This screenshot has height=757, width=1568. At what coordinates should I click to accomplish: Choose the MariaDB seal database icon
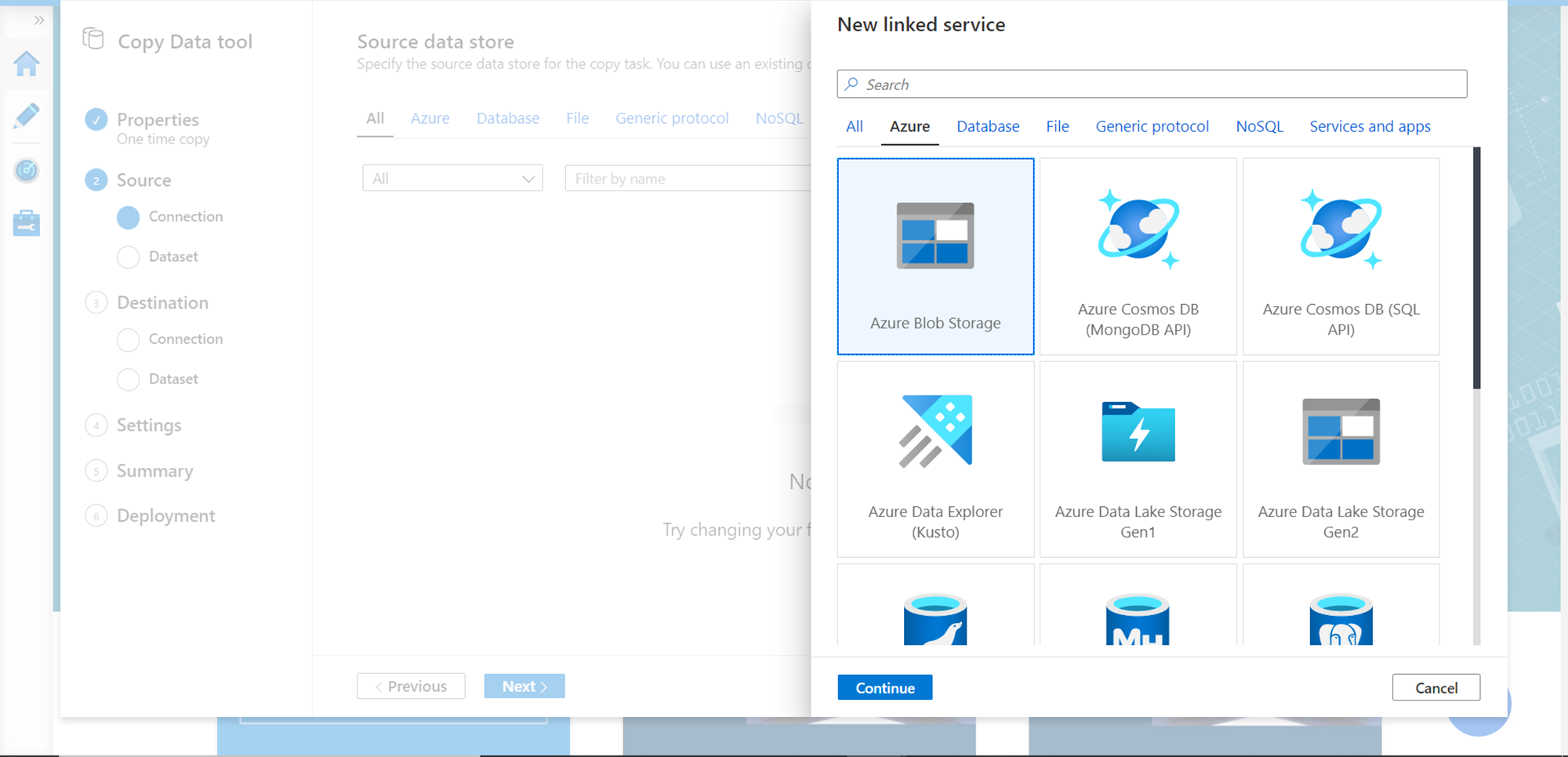coord(935,620)
